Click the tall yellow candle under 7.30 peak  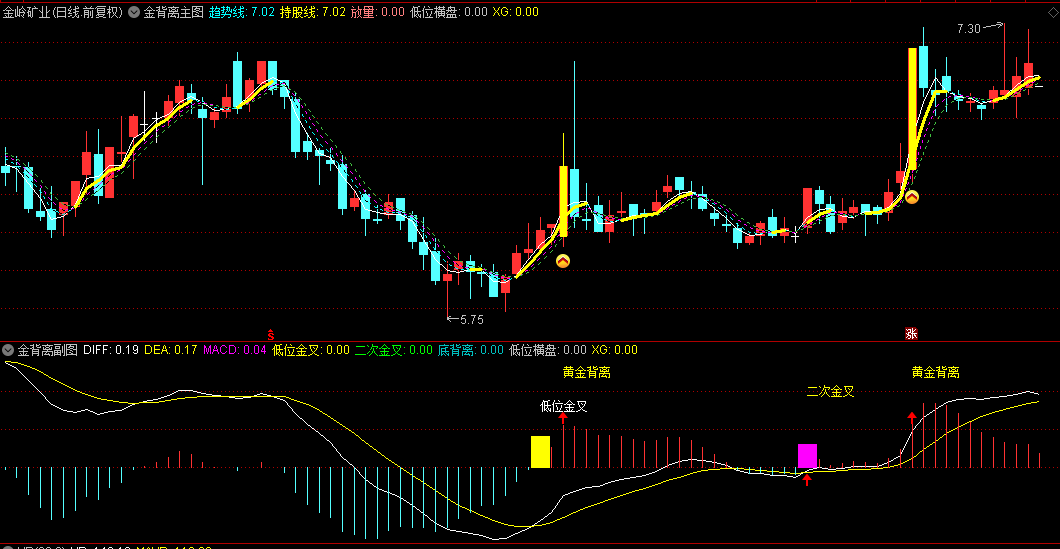point(912,109)
